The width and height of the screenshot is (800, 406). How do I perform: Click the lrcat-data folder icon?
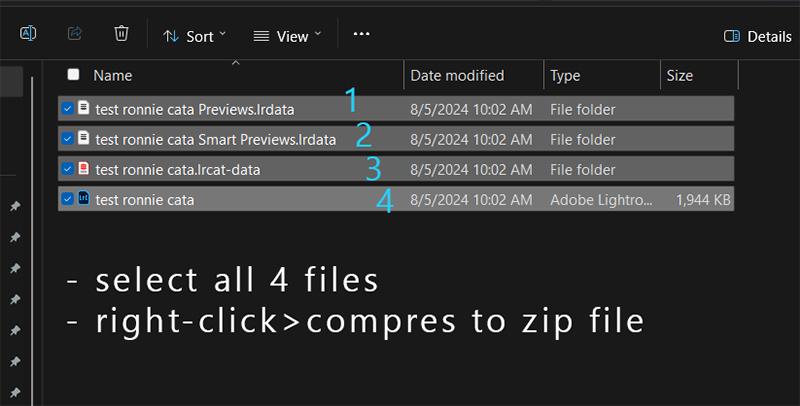pyautogui.click(x=84, y=169)
